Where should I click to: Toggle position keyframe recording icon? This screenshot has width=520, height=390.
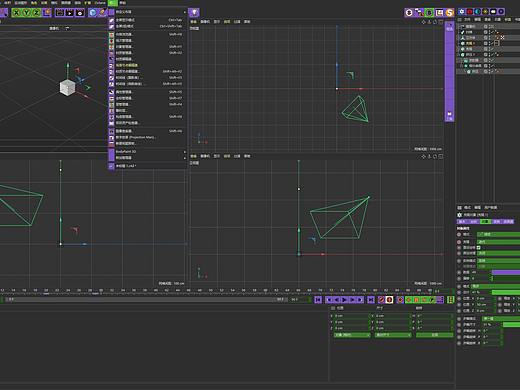coord(409,300)
